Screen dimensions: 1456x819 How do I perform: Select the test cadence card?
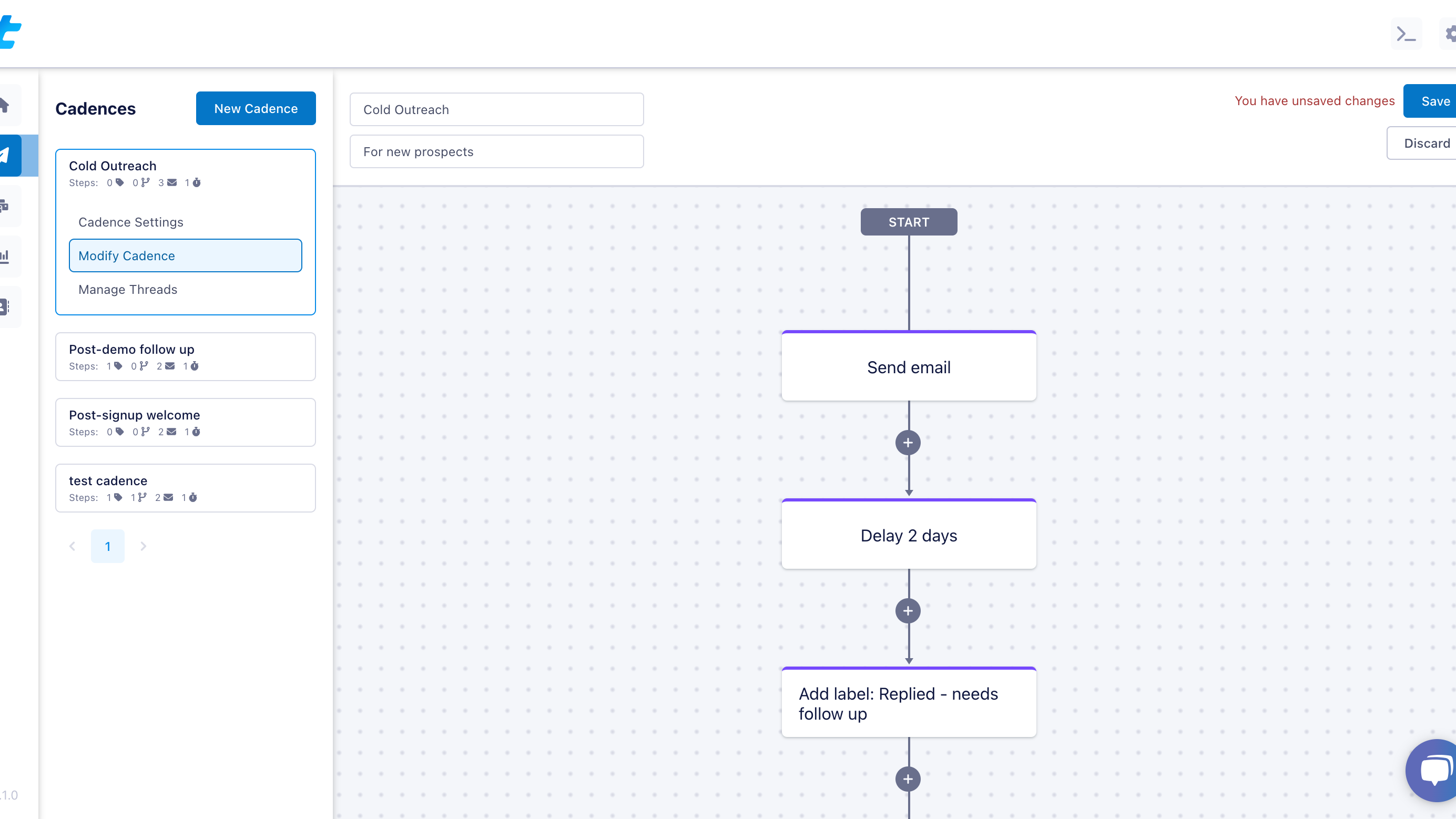[186, 488]
